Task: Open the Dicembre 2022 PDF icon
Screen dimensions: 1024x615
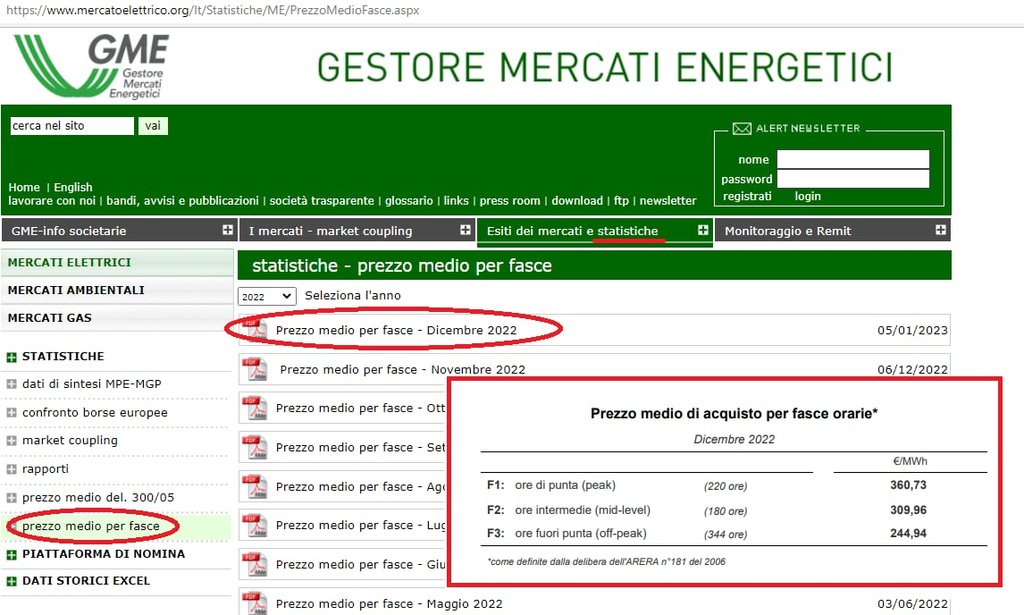Action: 255,330
